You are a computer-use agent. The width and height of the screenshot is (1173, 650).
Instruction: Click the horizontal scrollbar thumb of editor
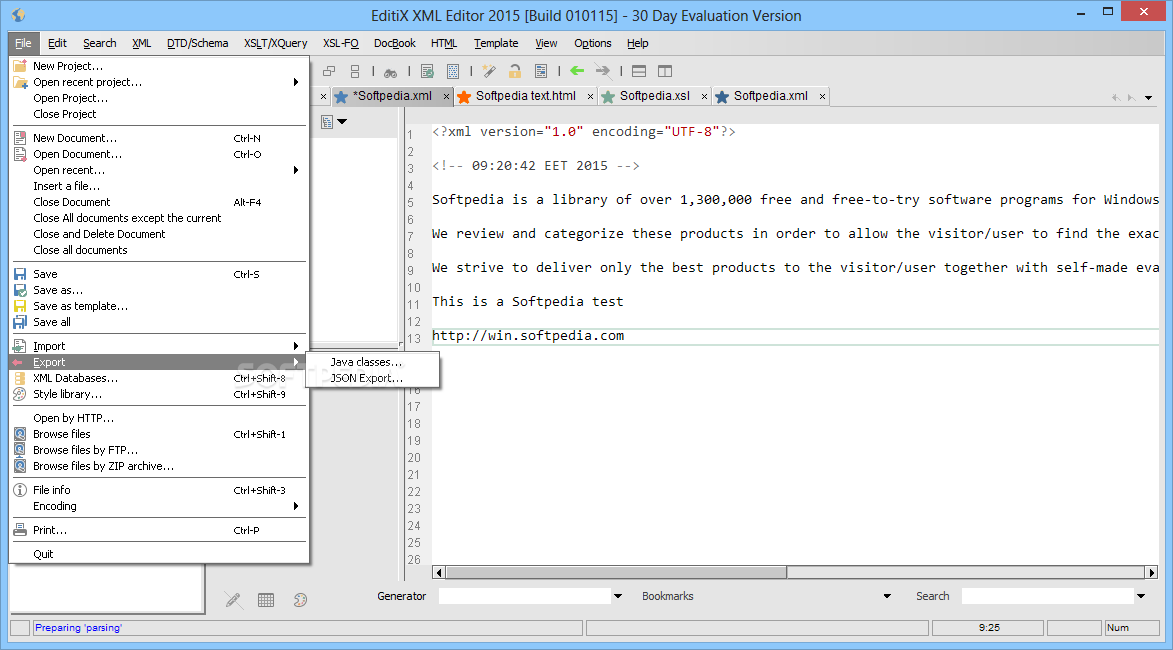click(616, 572)
